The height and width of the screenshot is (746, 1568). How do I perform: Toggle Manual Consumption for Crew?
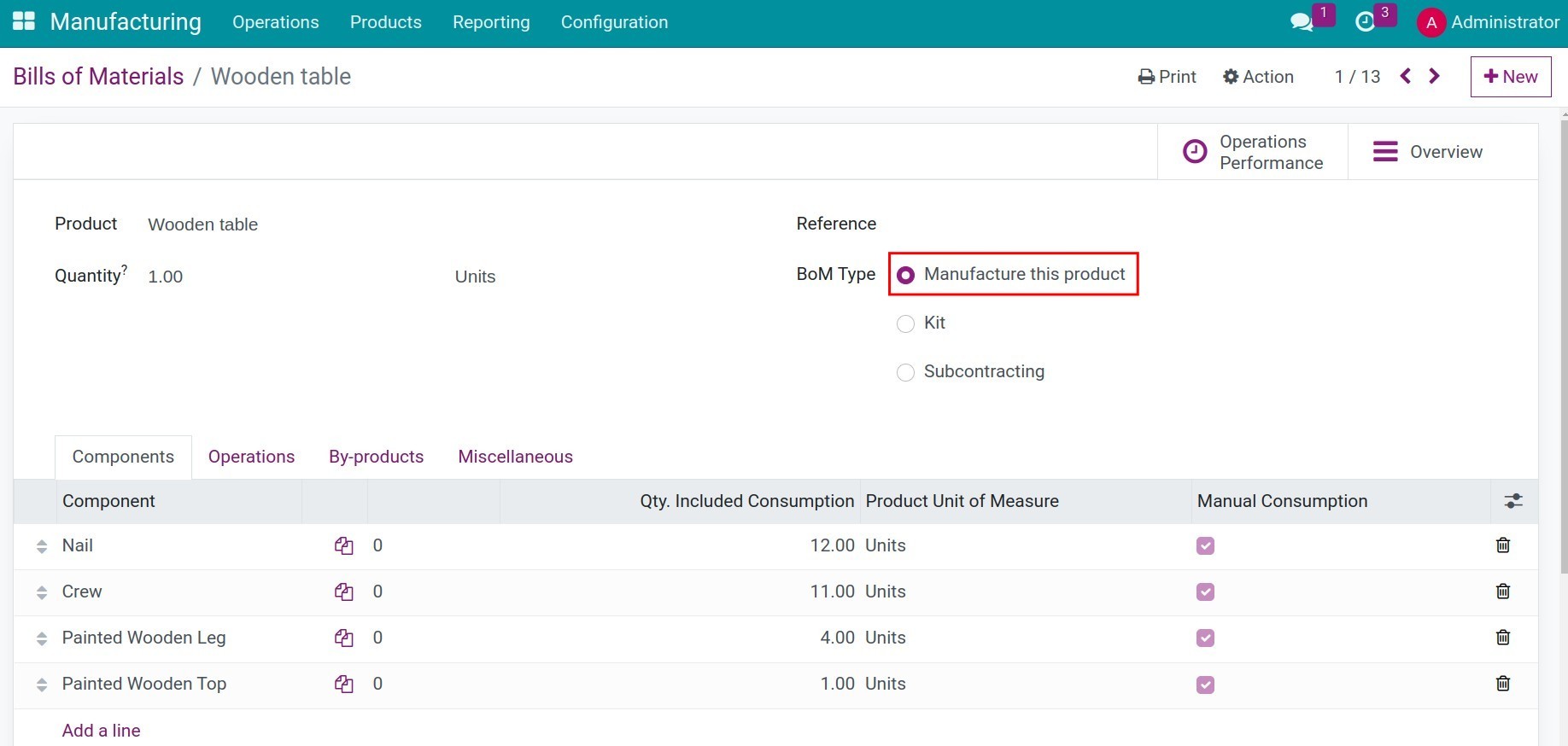coord(1205,592)
